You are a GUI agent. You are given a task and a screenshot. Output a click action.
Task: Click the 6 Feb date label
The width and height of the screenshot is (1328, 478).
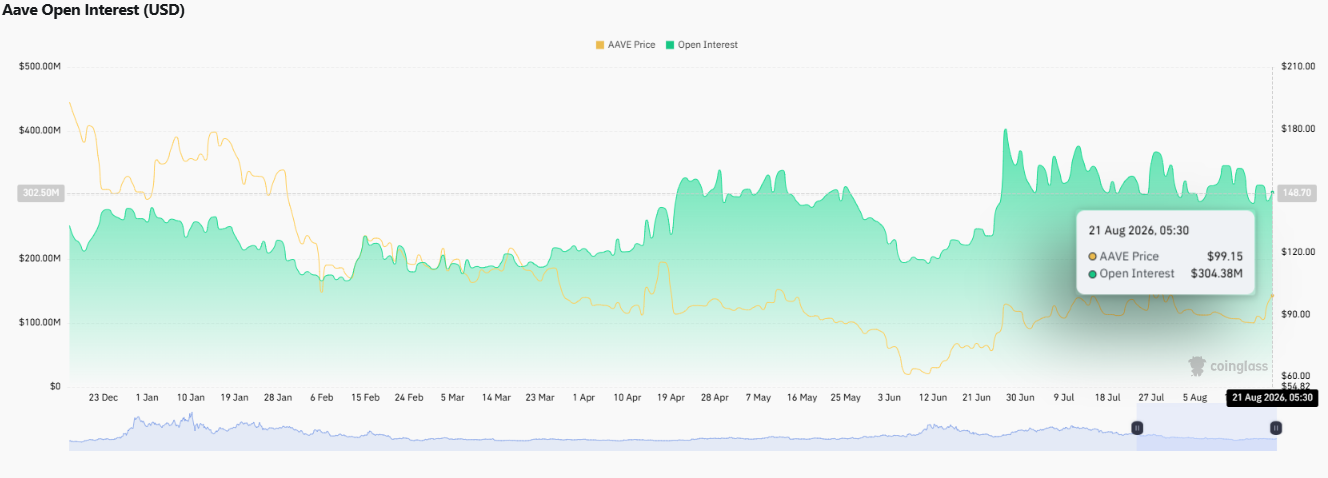click(321, 397)
